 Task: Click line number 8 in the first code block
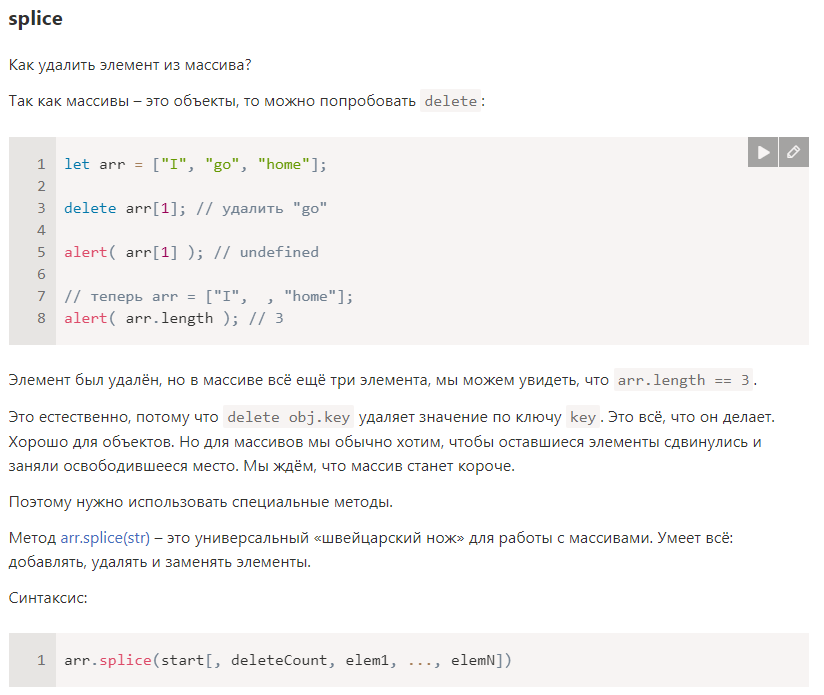[x=41, y=318]
